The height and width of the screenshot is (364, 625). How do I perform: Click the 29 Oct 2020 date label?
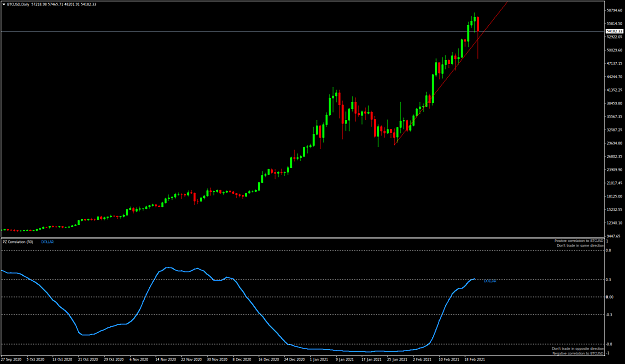[114, 360]
